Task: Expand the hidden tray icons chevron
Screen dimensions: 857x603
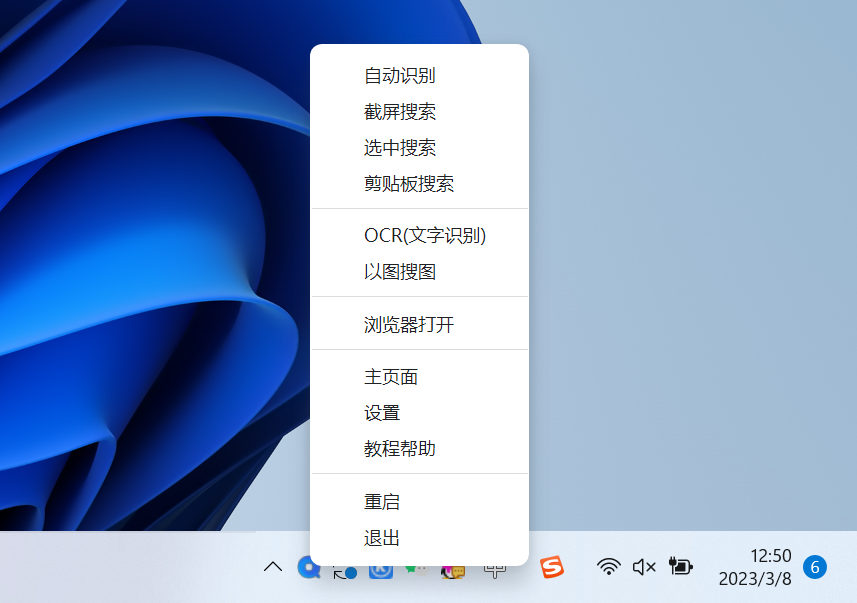Action: tap(273, 567)
